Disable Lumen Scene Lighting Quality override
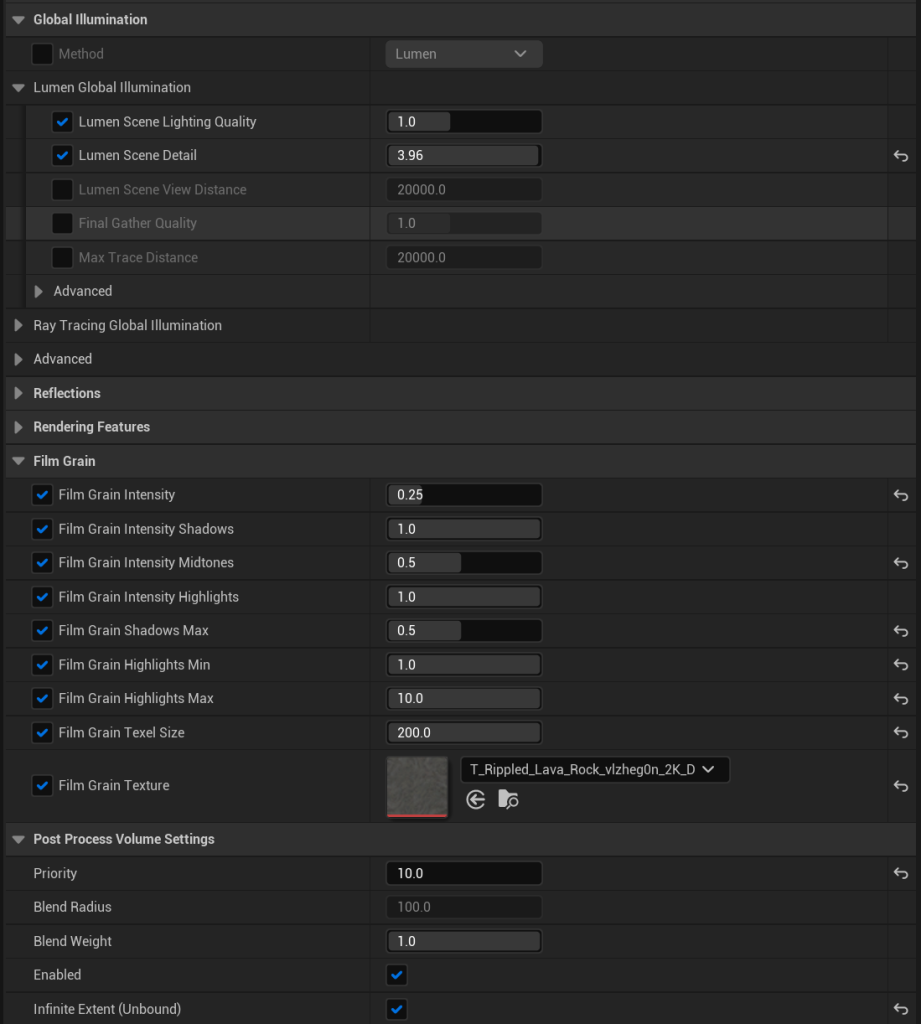This screenshot has width=921, height=1024. point(62,122)
